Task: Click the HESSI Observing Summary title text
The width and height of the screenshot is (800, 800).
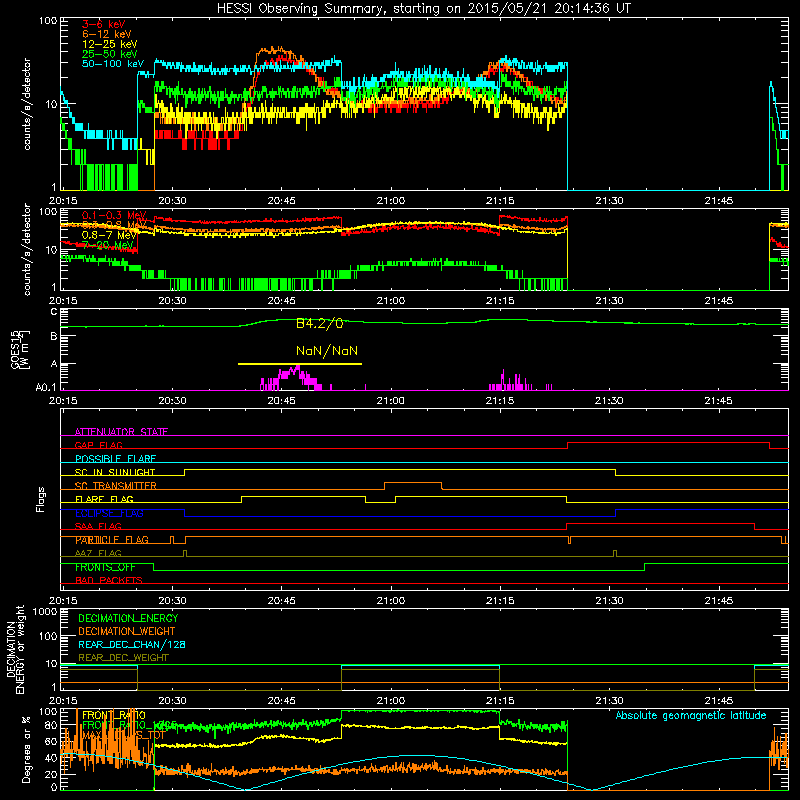Action: (423, 8)
